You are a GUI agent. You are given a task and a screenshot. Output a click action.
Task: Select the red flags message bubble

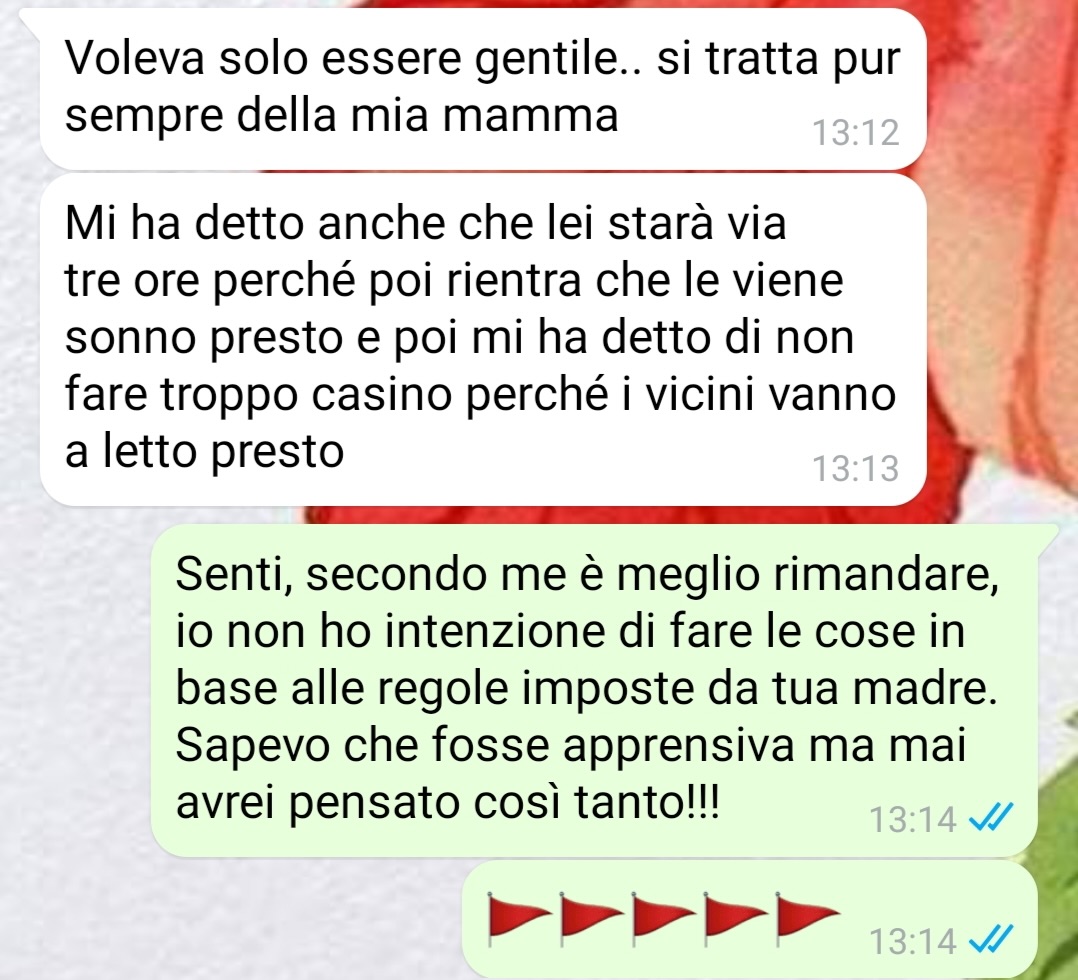point(749,919)
